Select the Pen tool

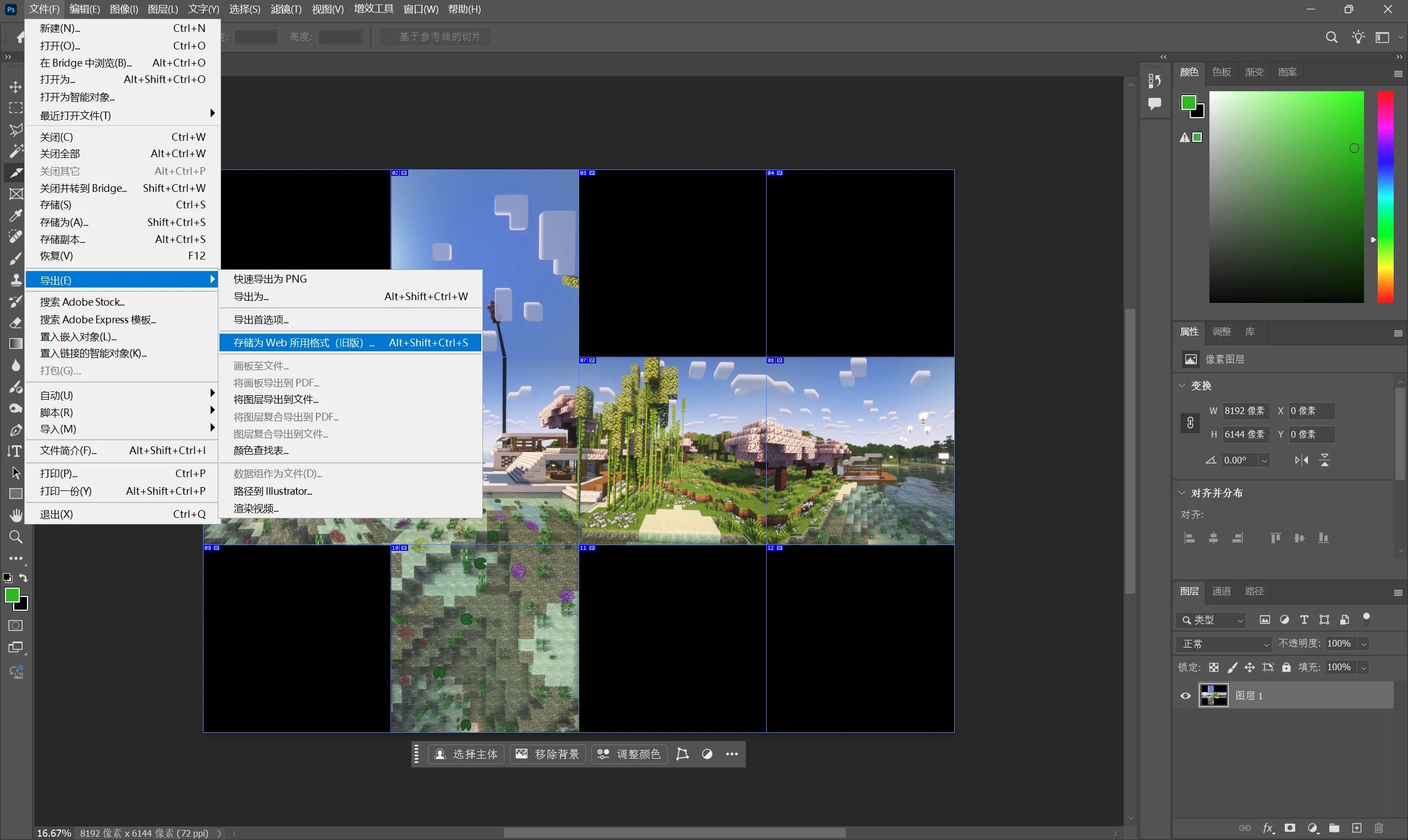[x=16, y=430]
